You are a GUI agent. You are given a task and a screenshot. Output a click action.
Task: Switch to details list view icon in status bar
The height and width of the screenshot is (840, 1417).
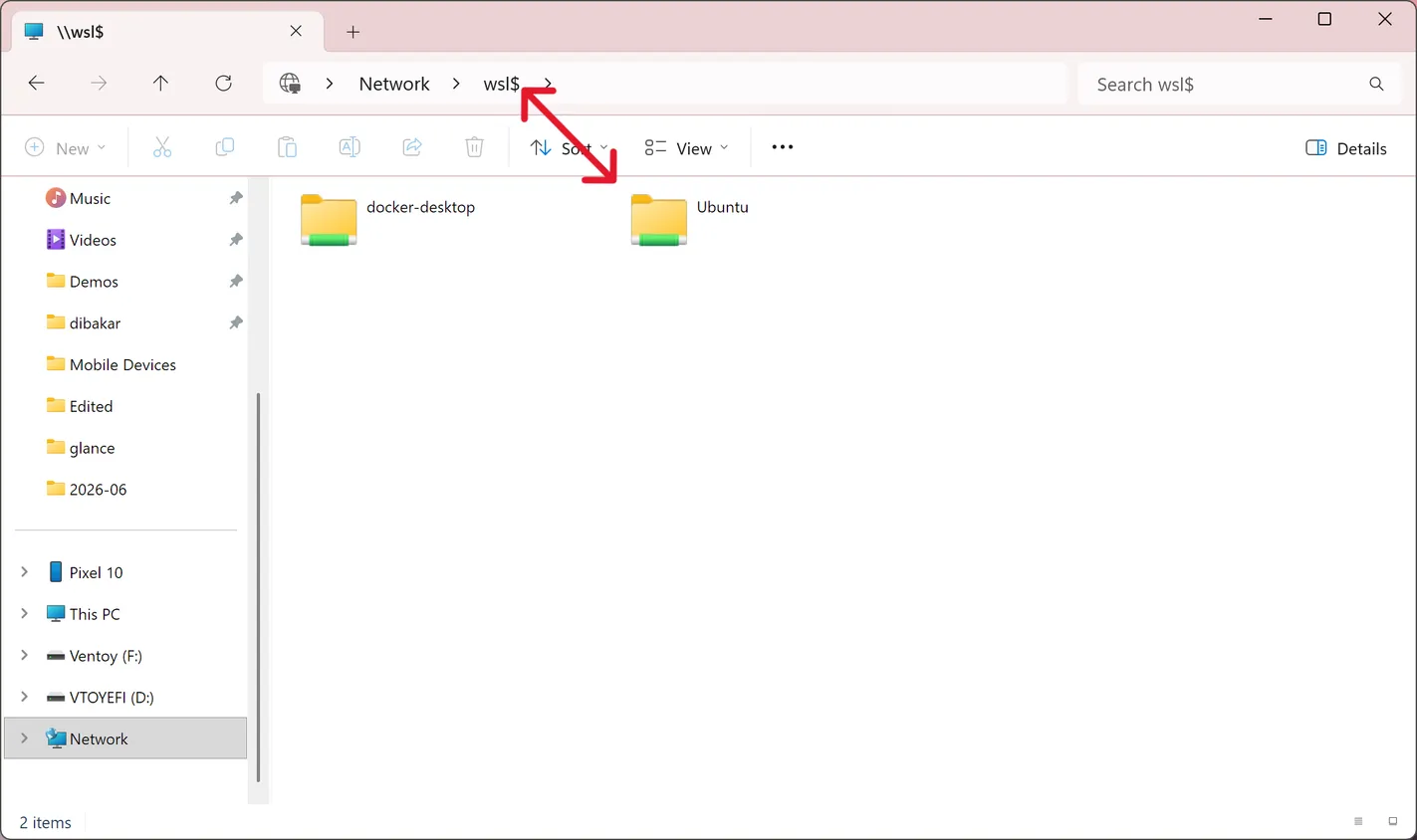[x=1358, y=822]
